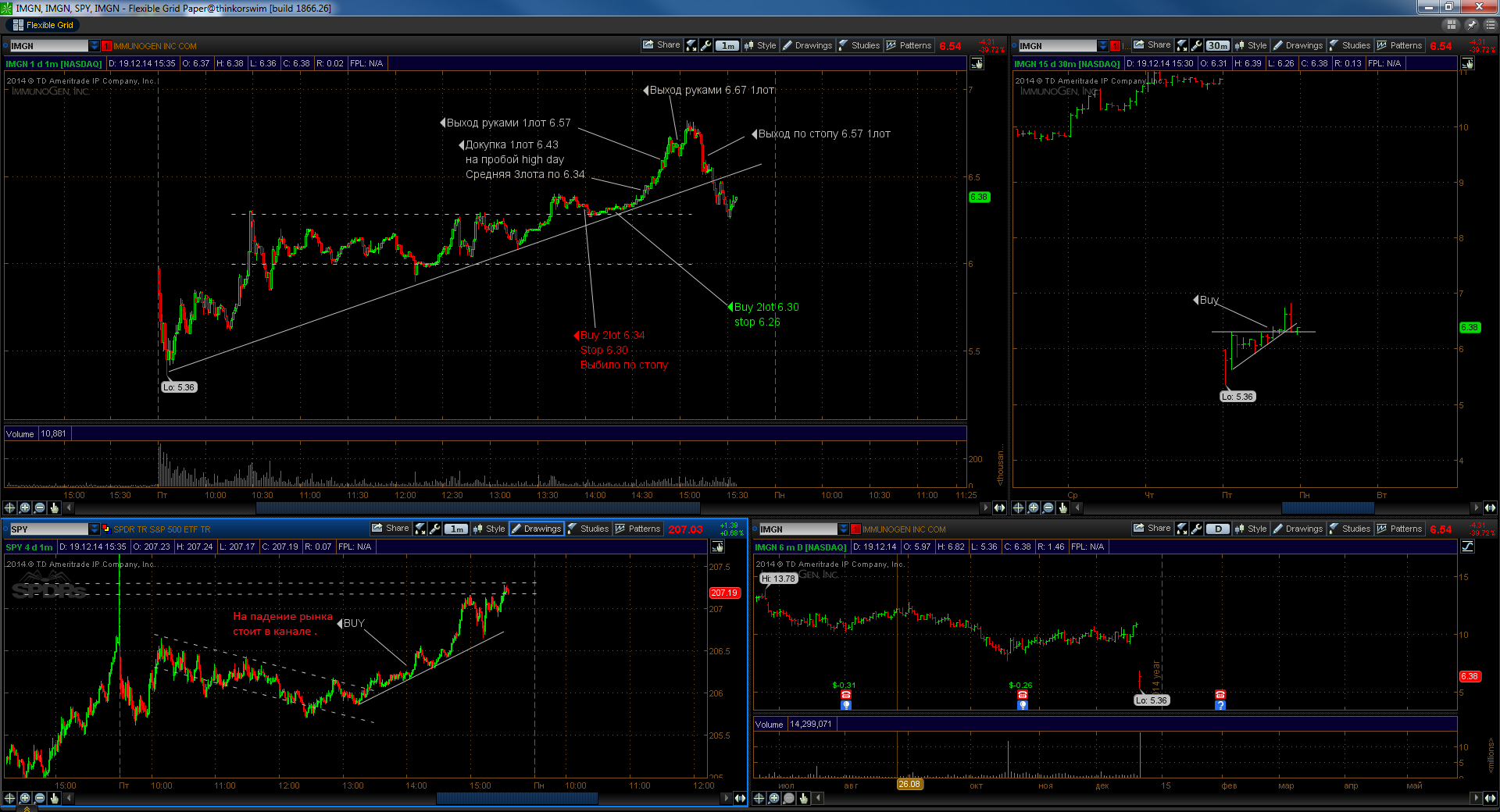Change the 1m timeframe in top-left IMGN chart

tap(727, 45)
